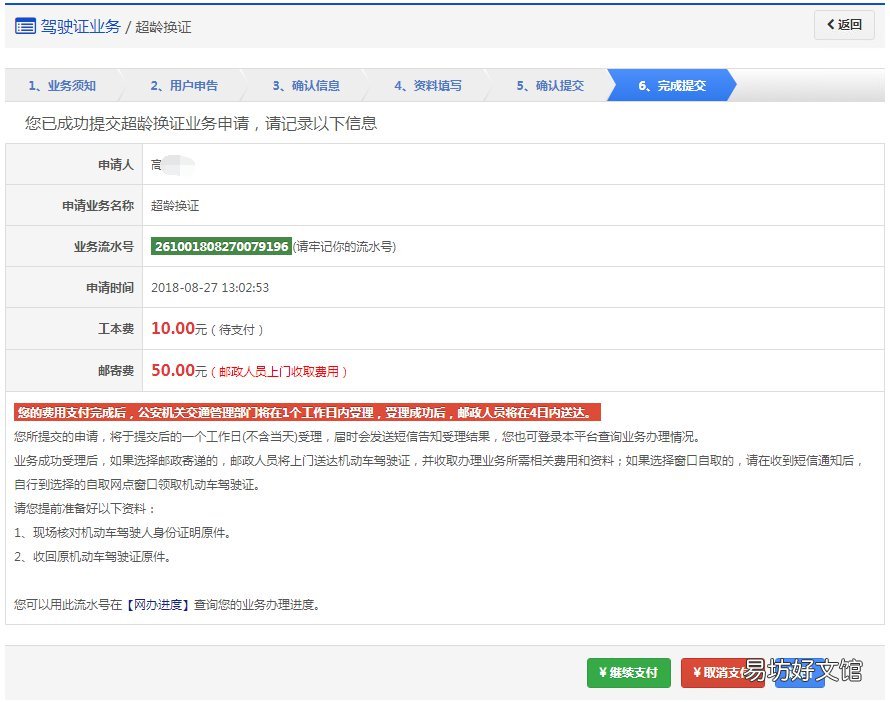890x702 pixels.
Task: Click the 申请时间 label
Action: tap(110, 288)
